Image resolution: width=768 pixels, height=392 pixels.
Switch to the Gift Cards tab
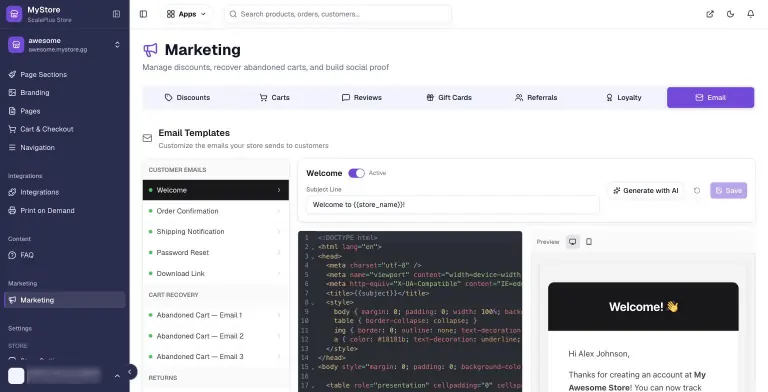coord(449,98)
